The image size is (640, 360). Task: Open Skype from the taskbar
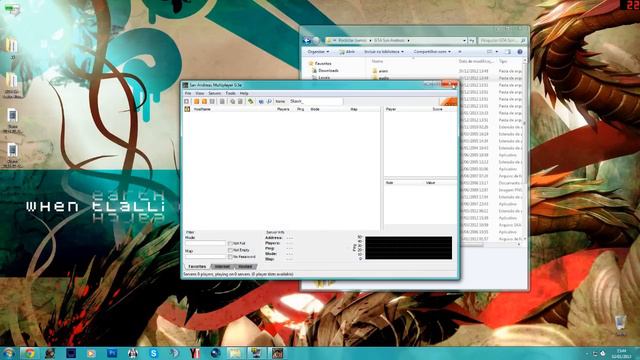pyautogui.click(x=153, y=353)
